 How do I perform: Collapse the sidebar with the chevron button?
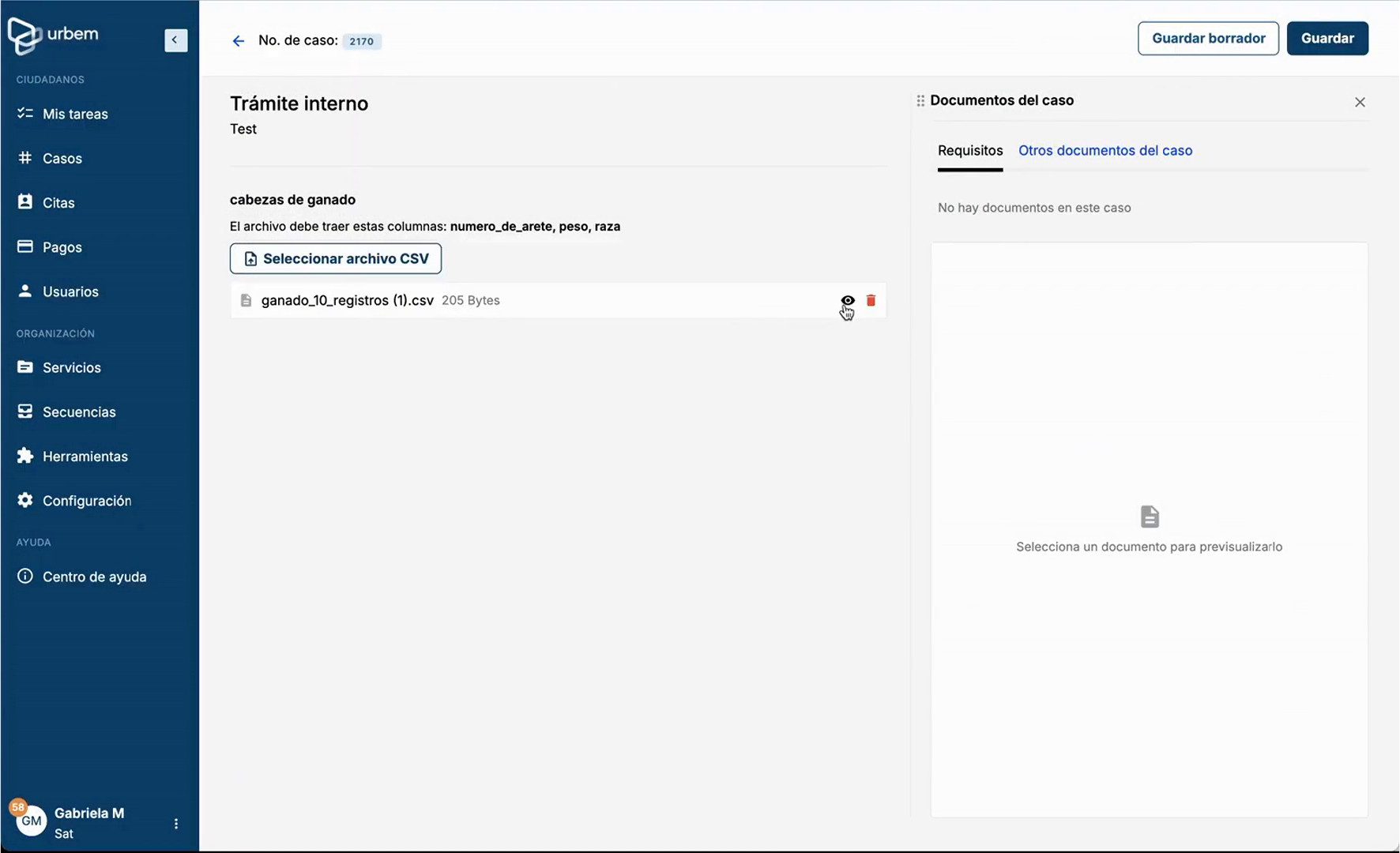(x=175, y=40)
